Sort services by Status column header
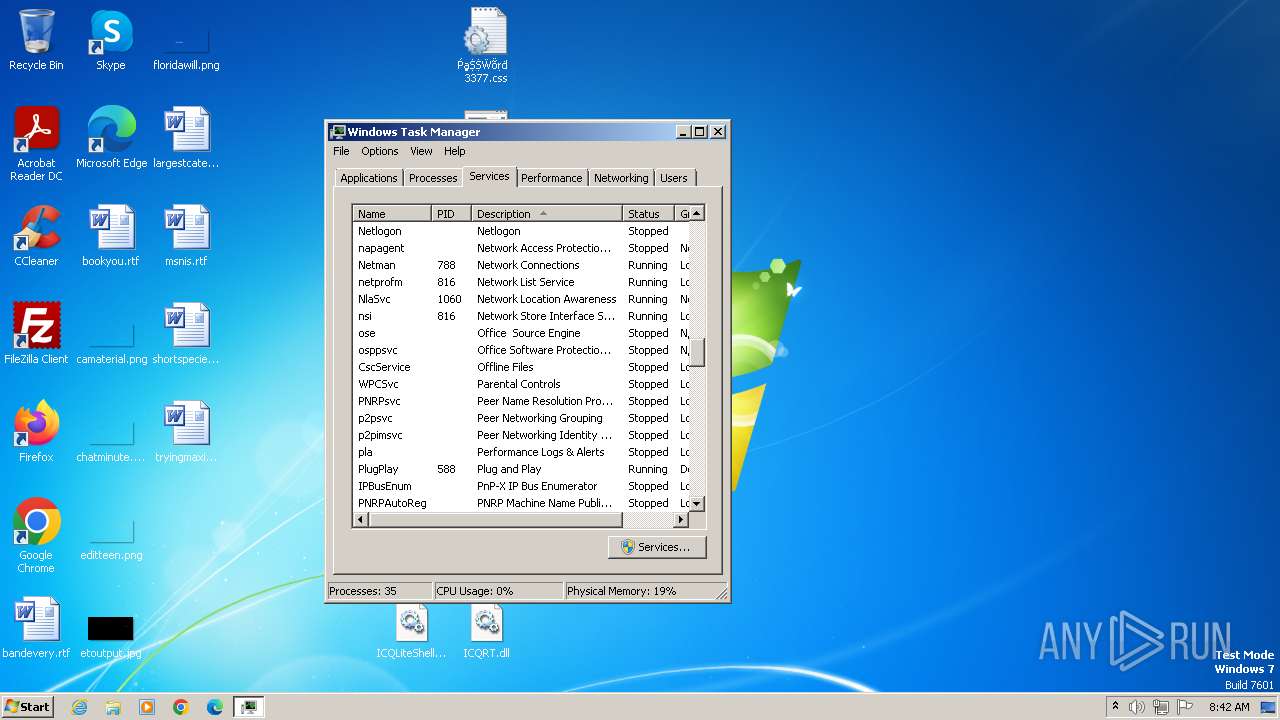Screen dimensions: 1280x720 (649, 214)
